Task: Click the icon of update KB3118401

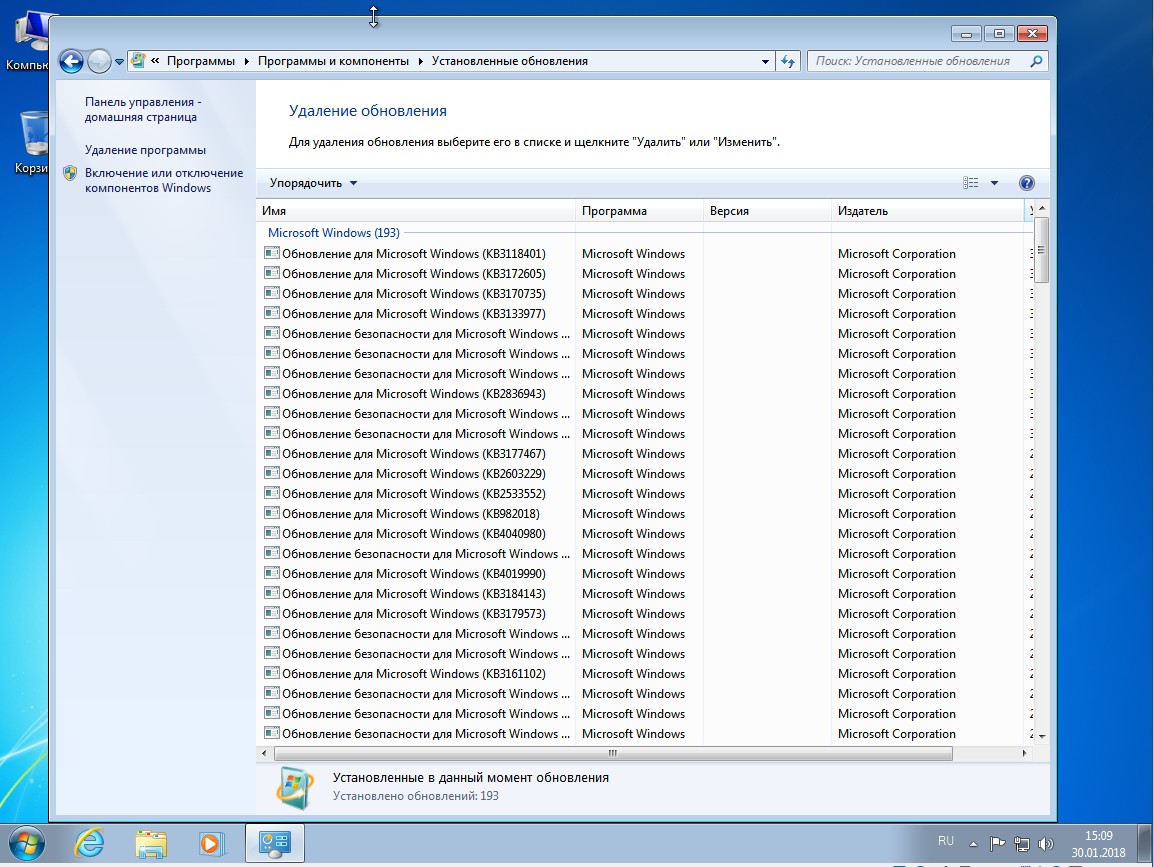Action: (x=272, y=253)
